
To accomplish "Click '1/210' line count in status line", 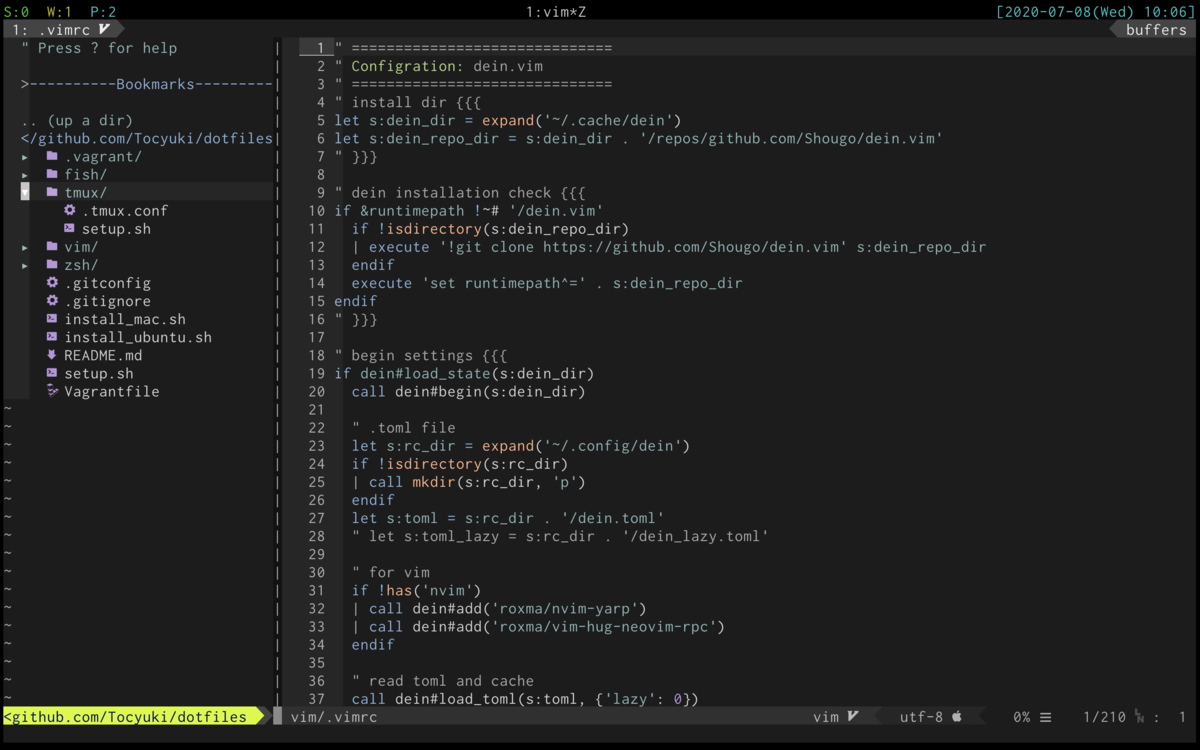I will point(1104,717).
